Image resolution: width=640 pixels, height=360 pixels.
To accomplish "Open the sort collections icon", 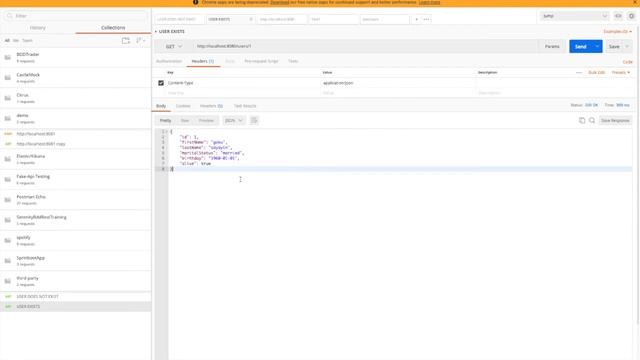I will tap(140, 40).
